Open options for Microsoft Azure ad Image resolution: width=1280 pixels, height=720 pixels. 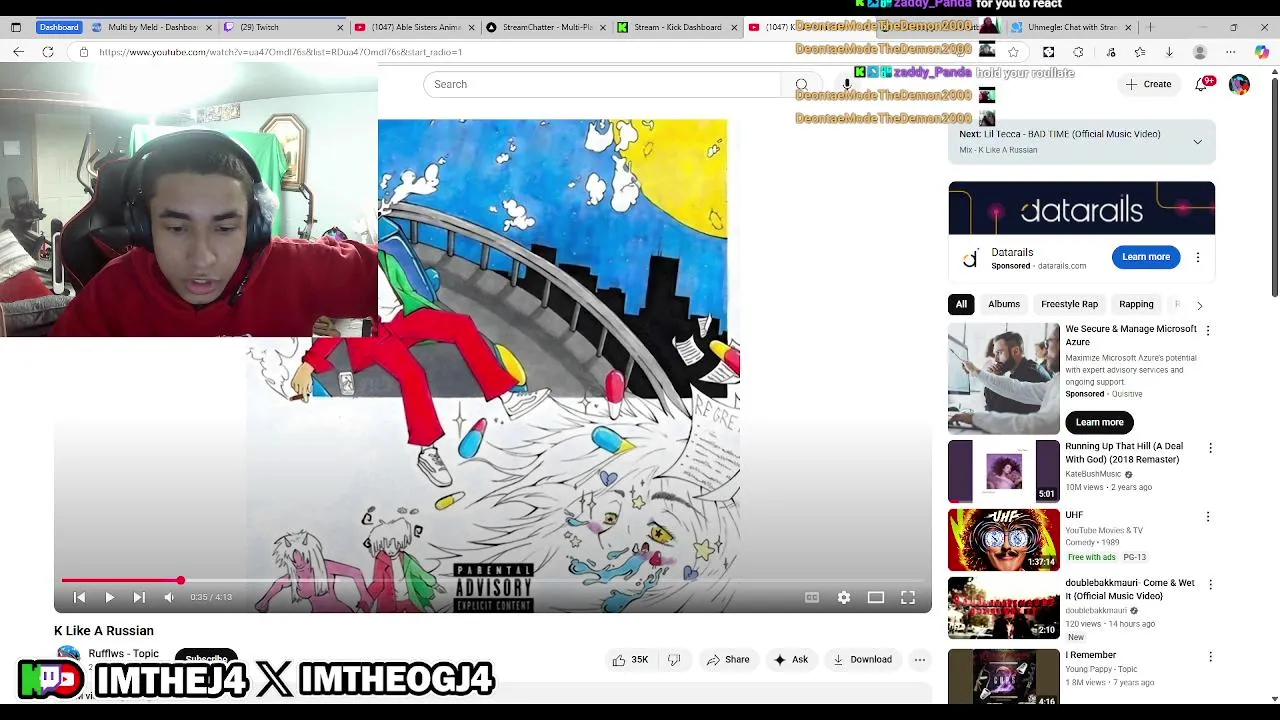click(1207, 330)
